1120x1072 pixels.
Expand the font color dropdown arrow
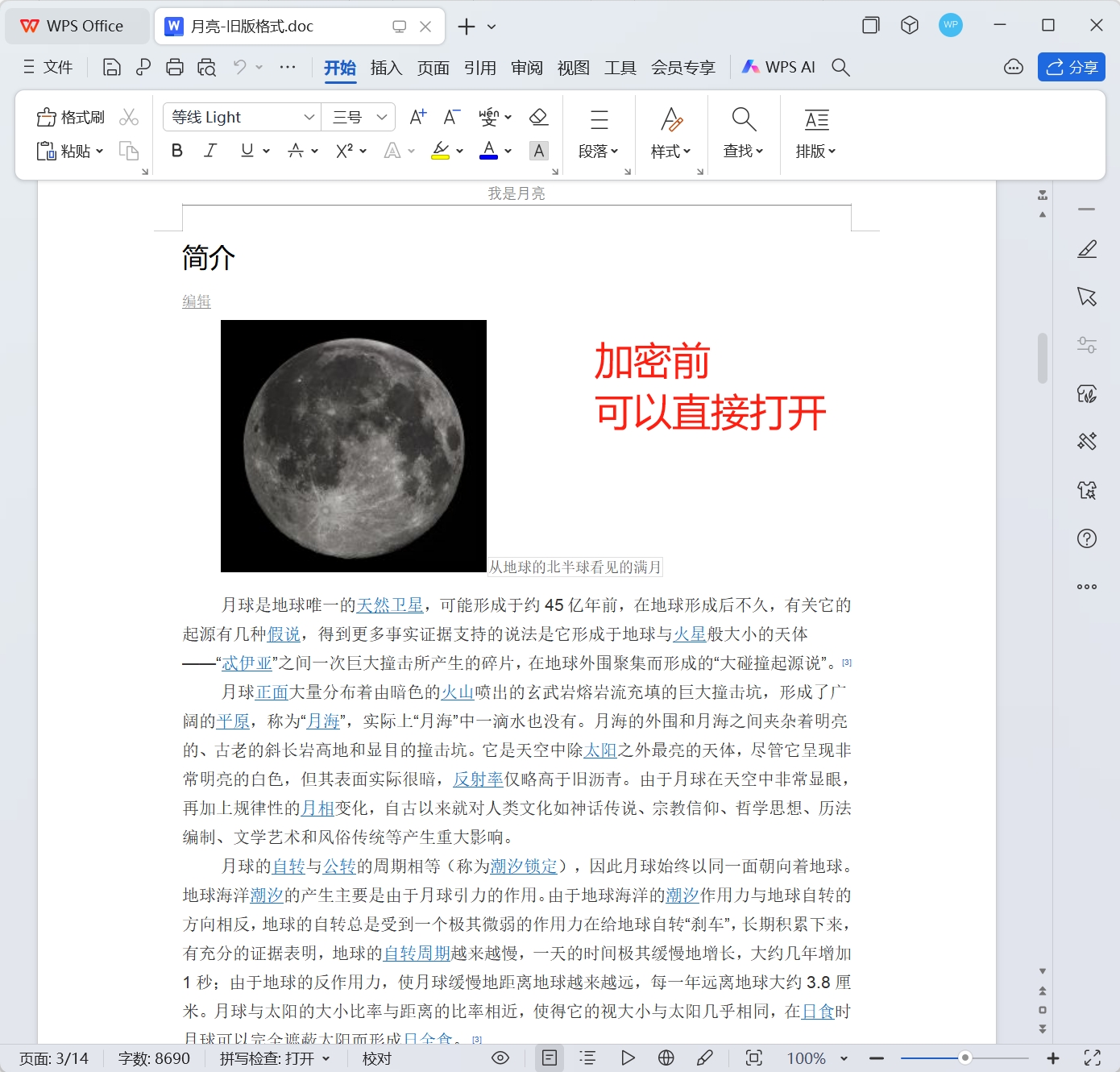(x=507, y=150)
